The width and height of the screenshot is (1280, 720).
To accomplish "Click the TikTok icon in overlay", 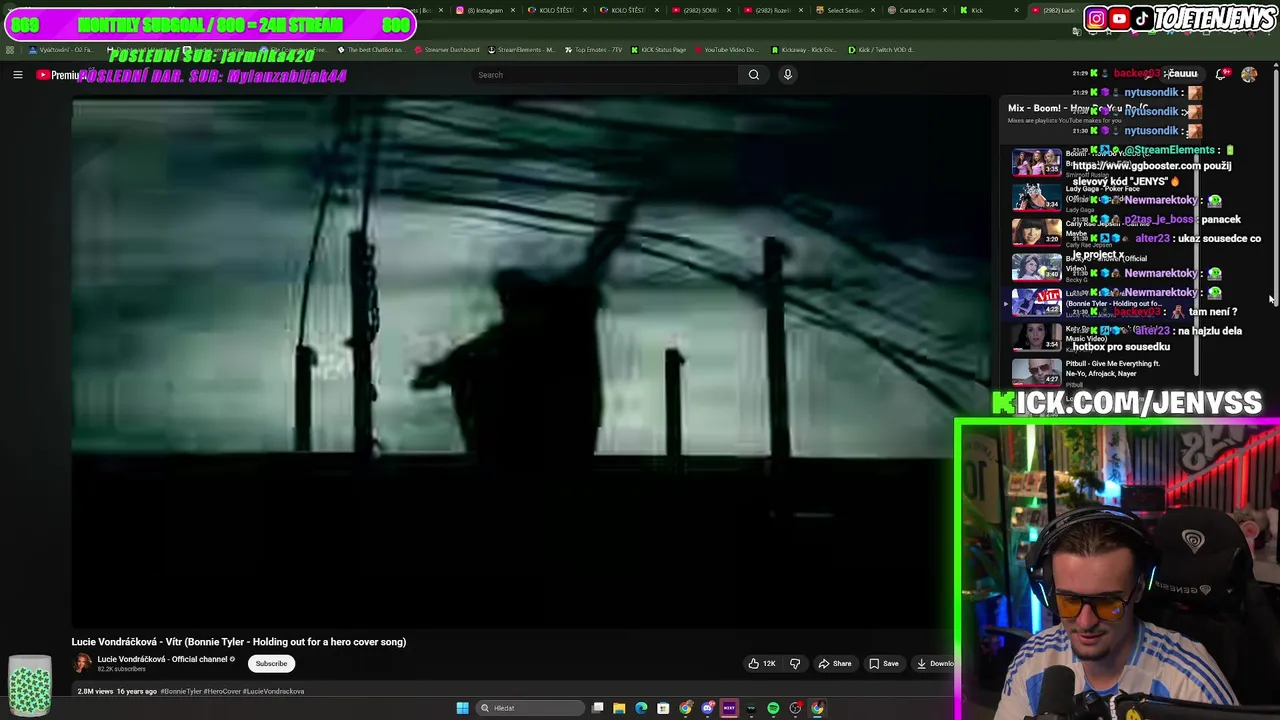I will click(1141, 18).
